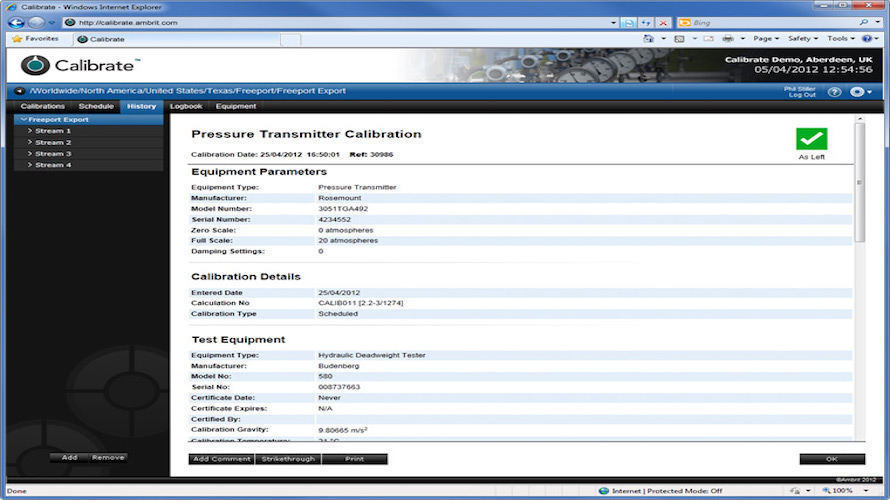Viewport: 890px width, 500px height.
Task: Switch to the Equipment tab
Action: tap(236, 106)
